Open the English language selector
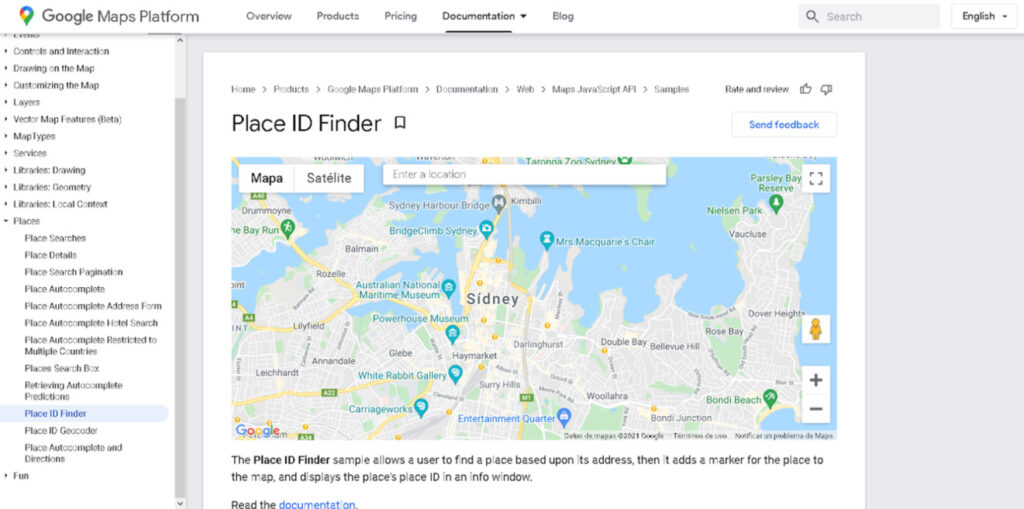1024x509 pixels. coord(984,16)
